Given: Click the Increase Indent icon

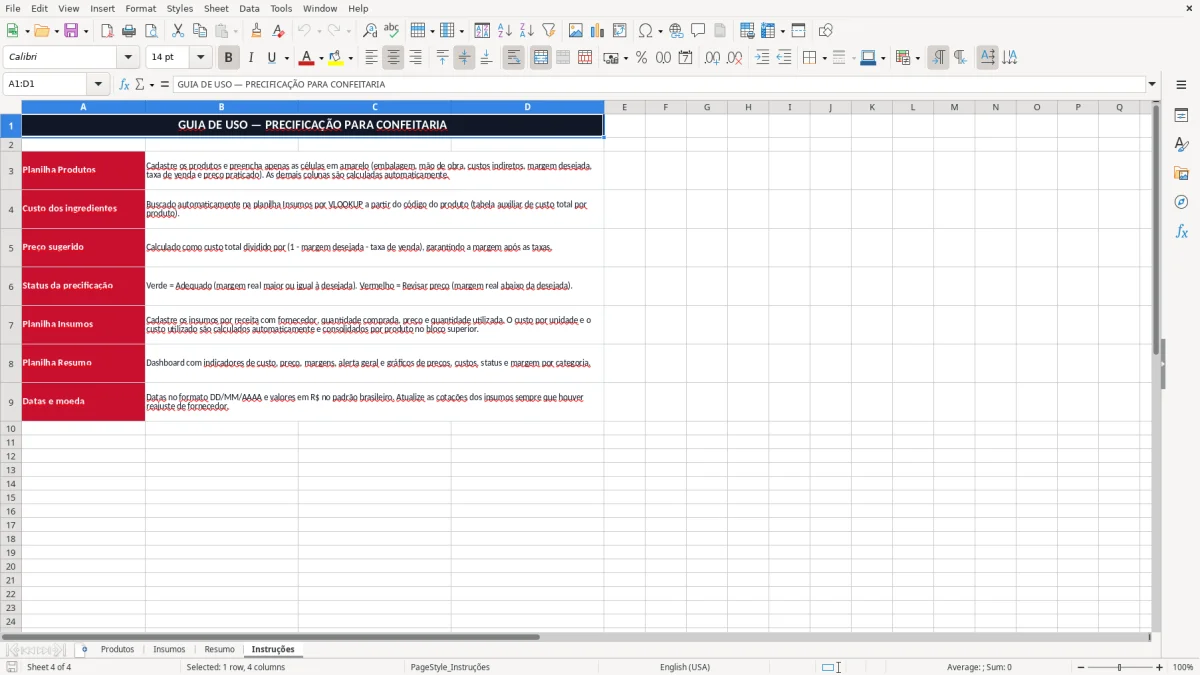Looking at the screenshot, I should click(762, 58).
